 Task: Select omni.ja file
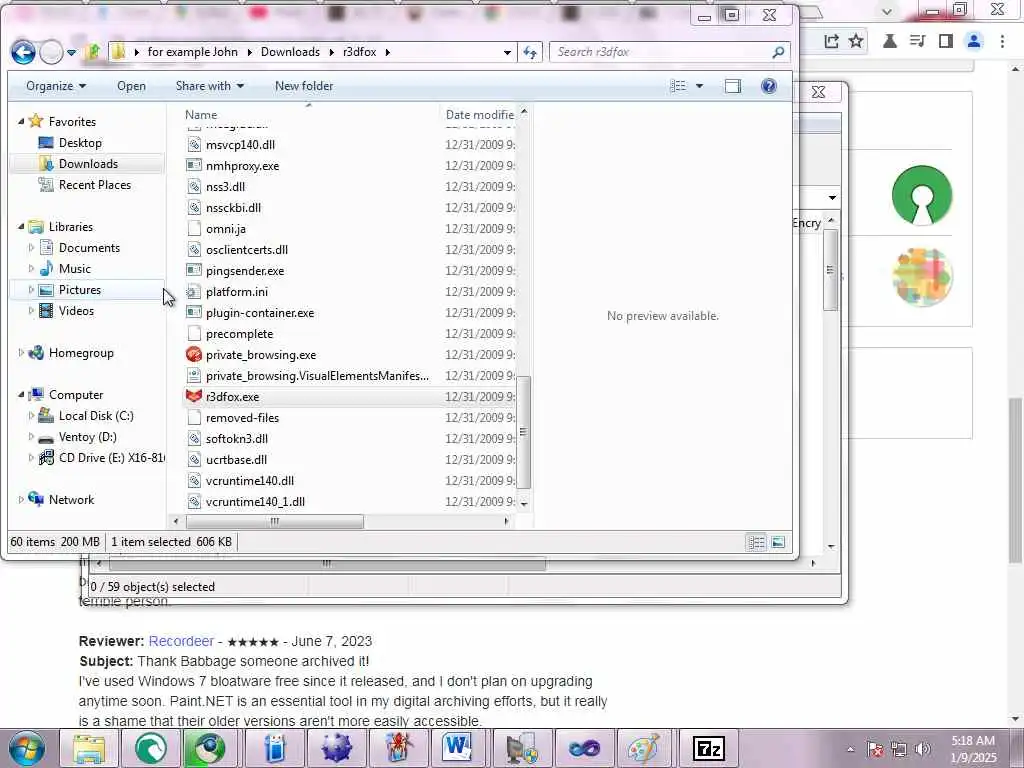coord(225,229)
